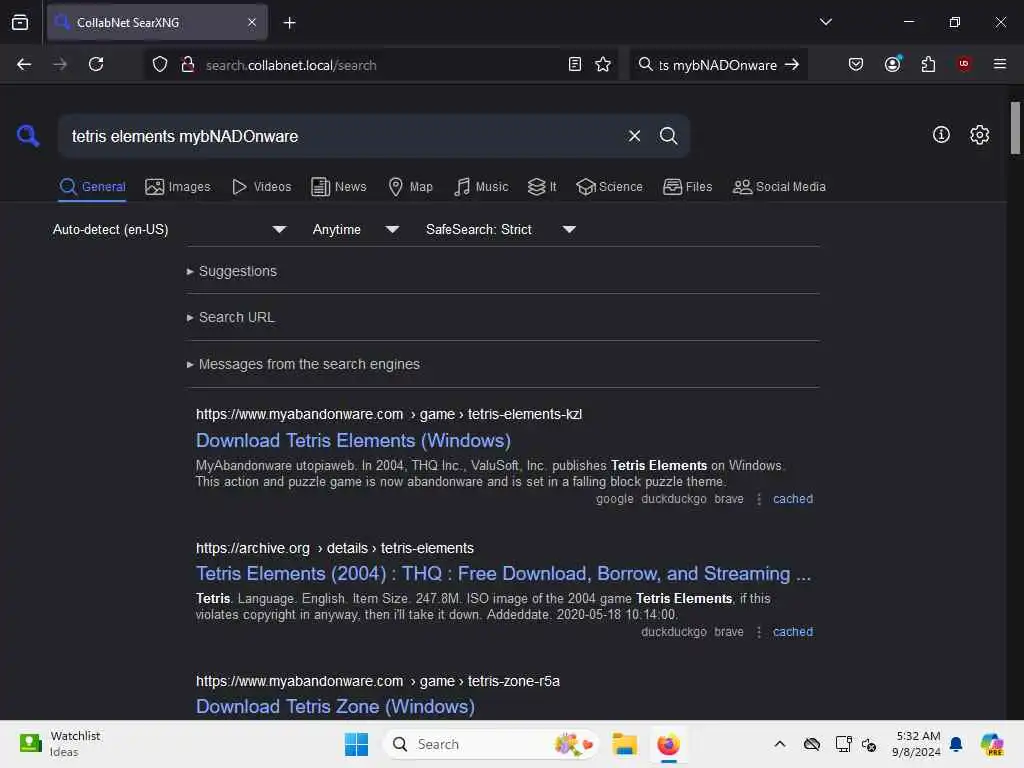Open Download Tetris Zone (Windows) result
The width and height of the screenshot is (1024, 768).
[335, 706]
